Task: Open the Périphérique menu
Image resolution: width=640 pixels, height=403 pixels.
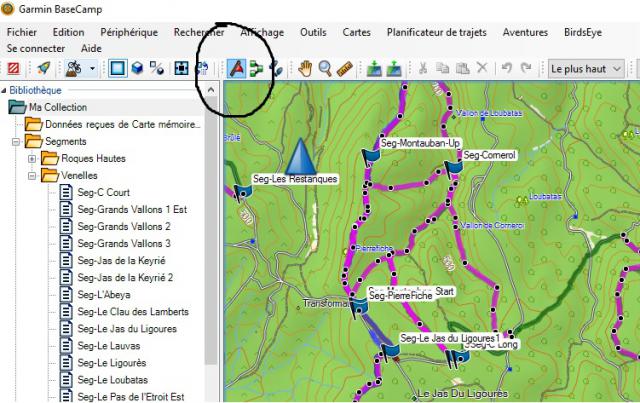Action: point(129,32)
